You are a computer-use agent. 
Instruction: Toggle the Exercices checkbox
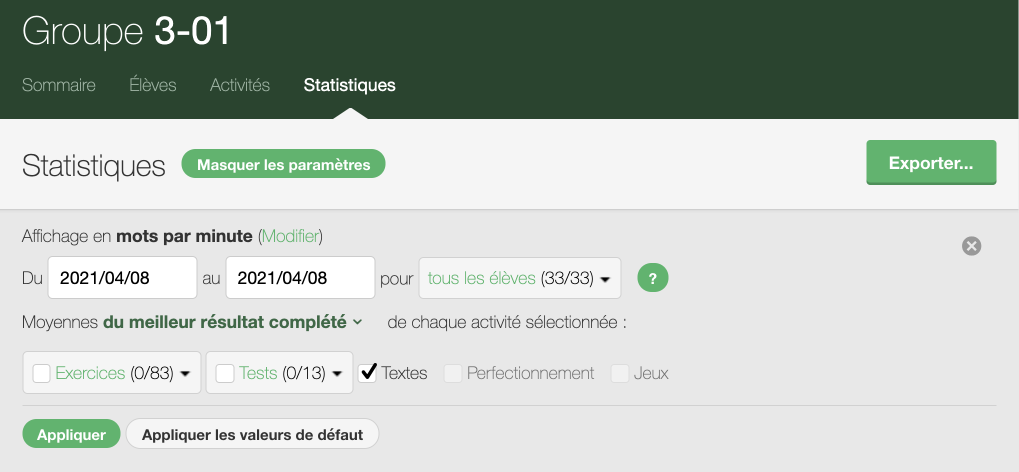42,373
